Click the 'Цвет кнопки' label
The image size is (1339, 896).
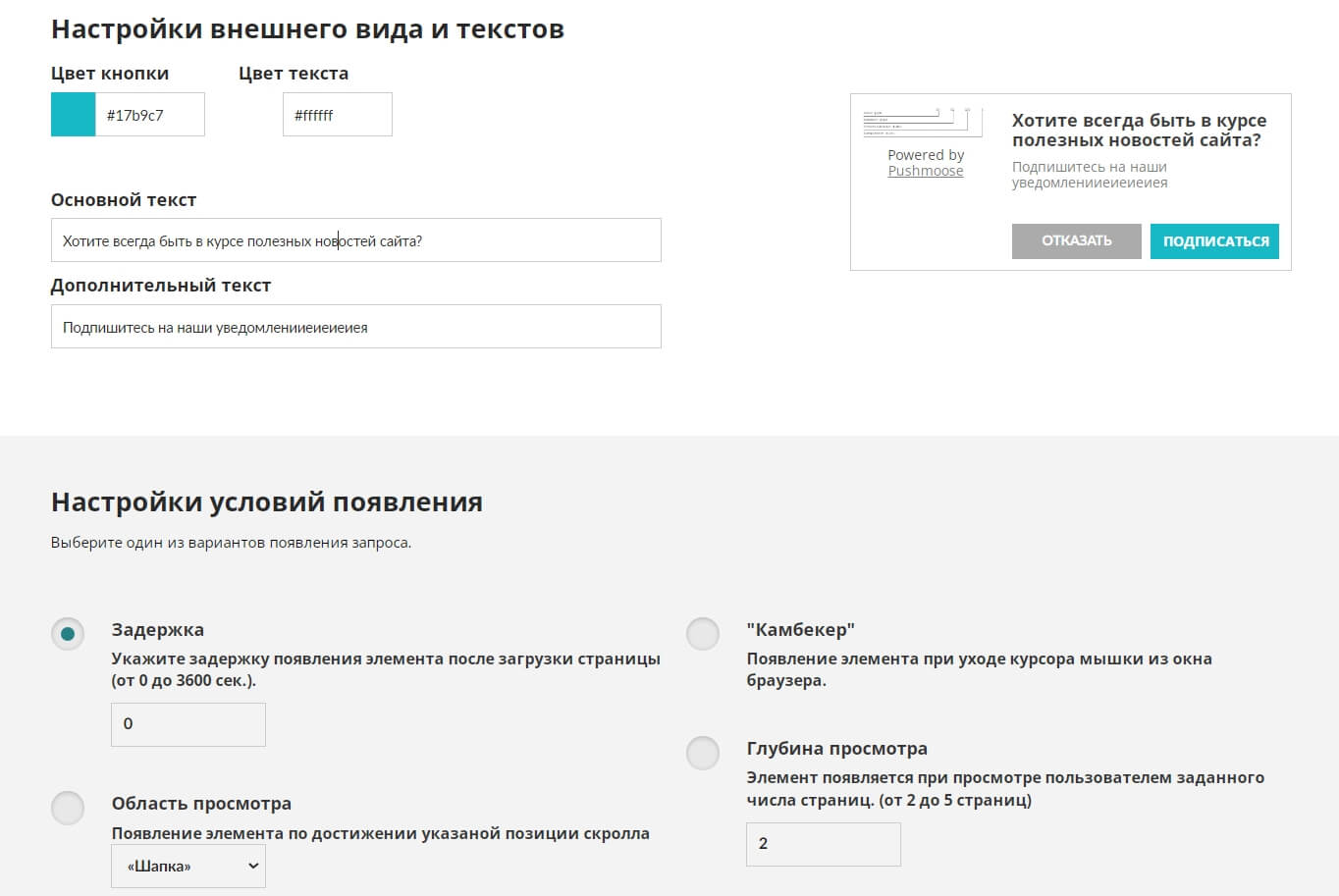click(110, 74)
